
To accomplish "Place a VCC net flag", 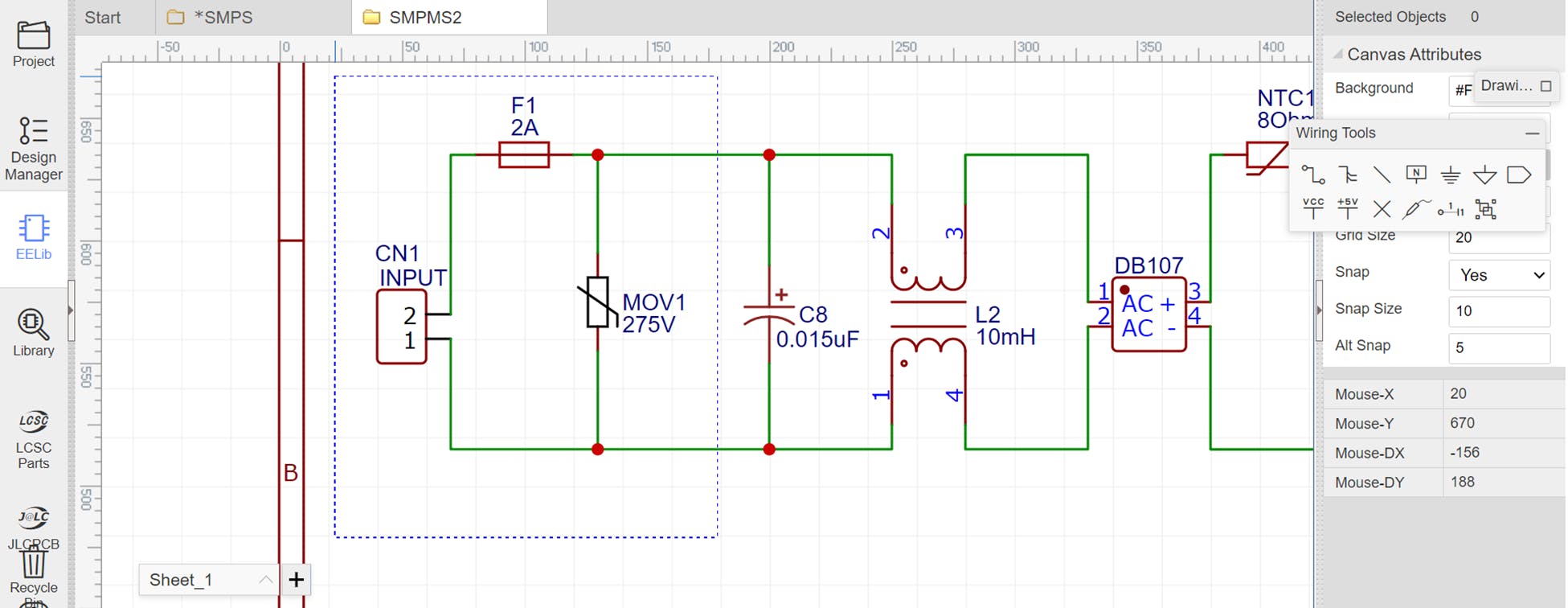I will click(1313, 208).
